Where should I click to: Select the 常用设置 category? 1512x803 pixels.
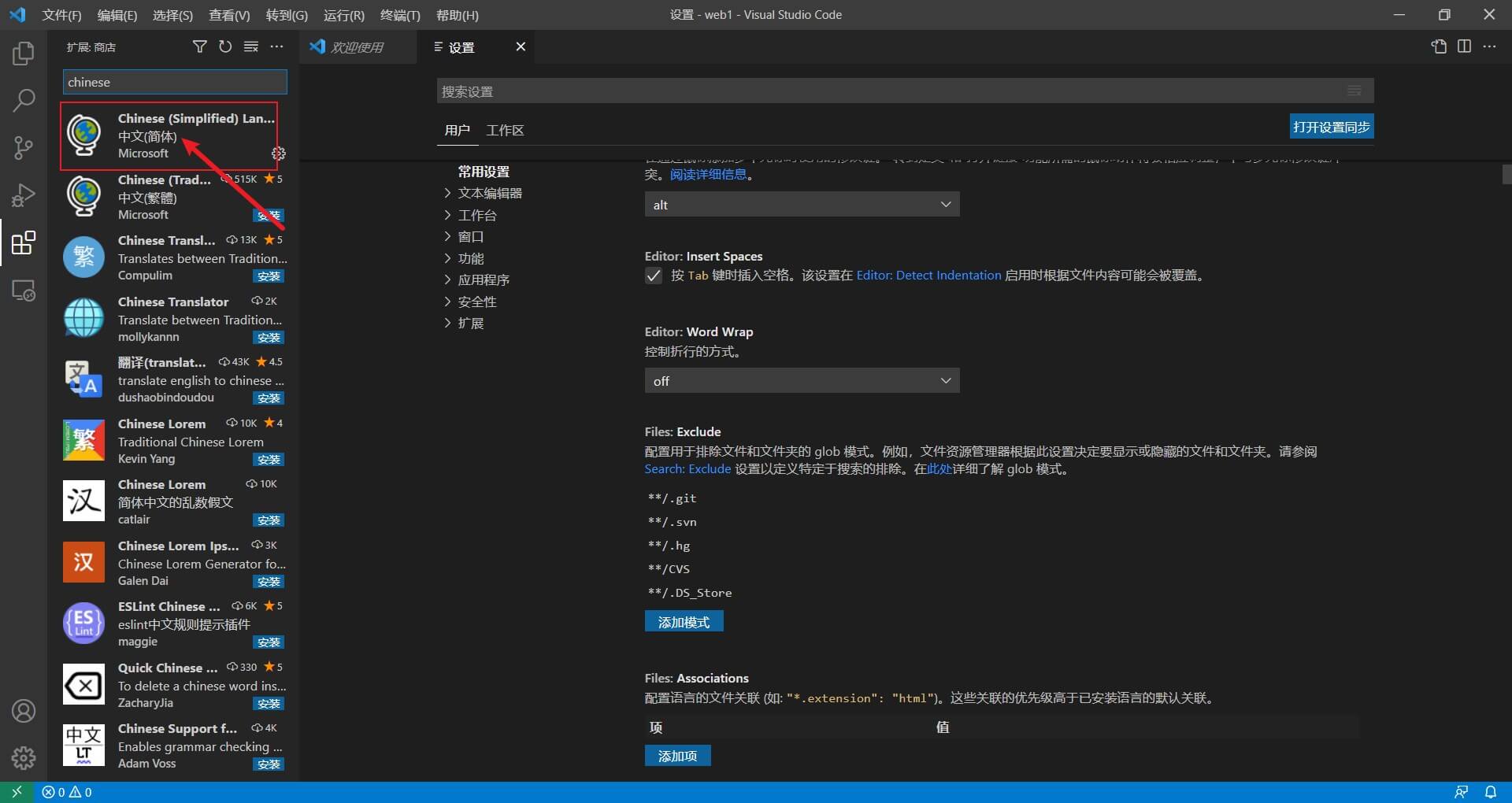tap(484, 172)
